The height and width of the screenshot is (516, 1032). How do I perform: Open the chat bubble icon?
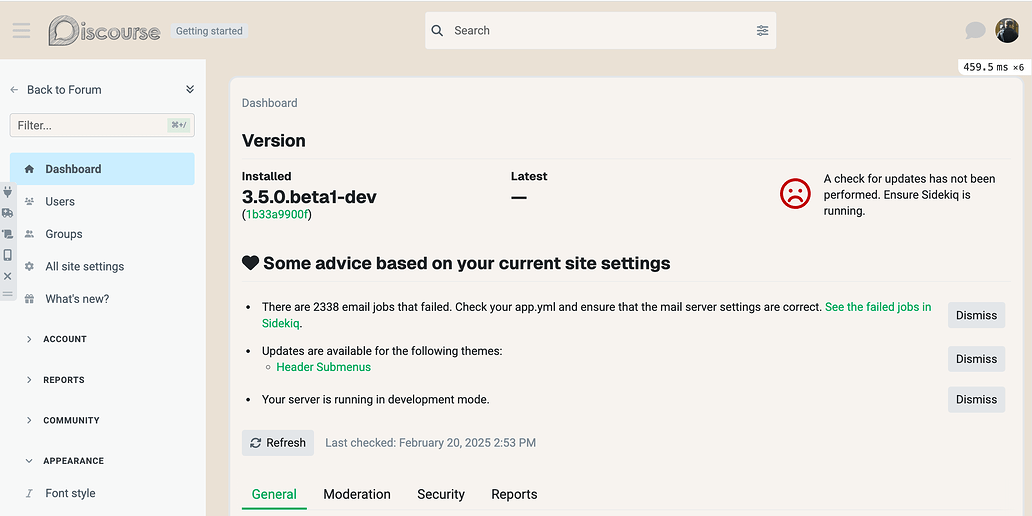[975, 31]
